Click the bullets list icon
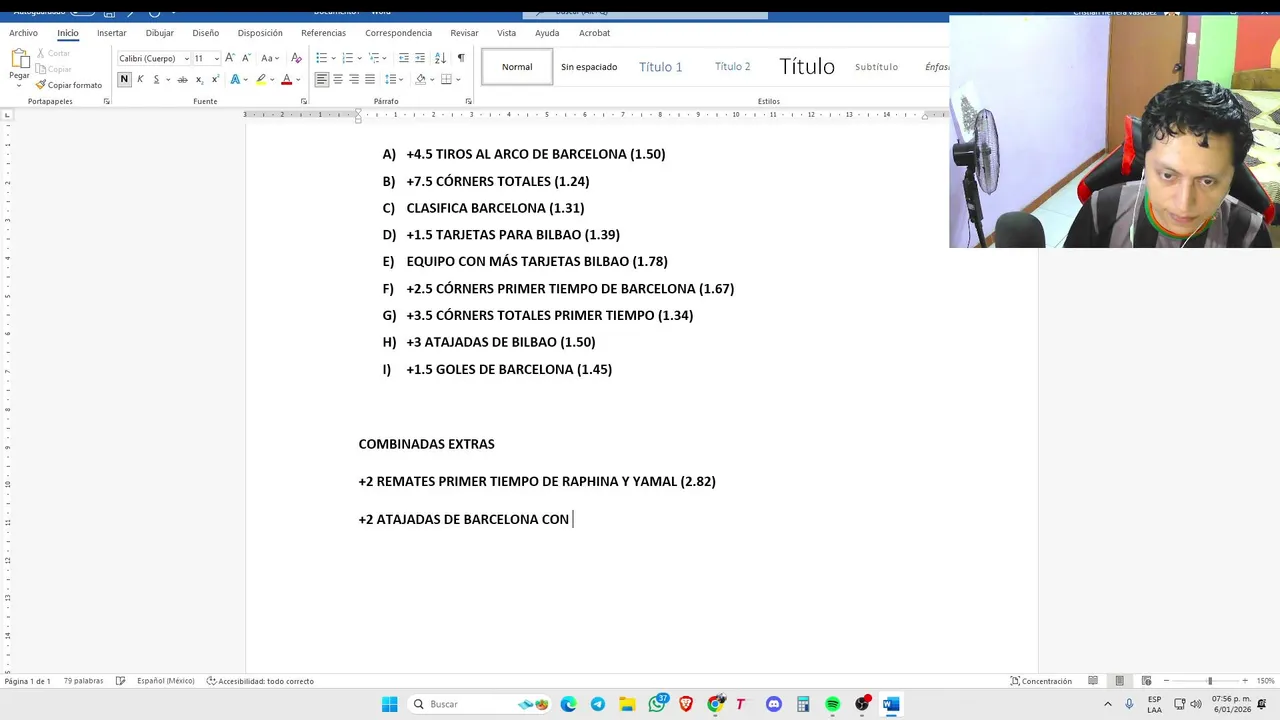 coord(321,58)
